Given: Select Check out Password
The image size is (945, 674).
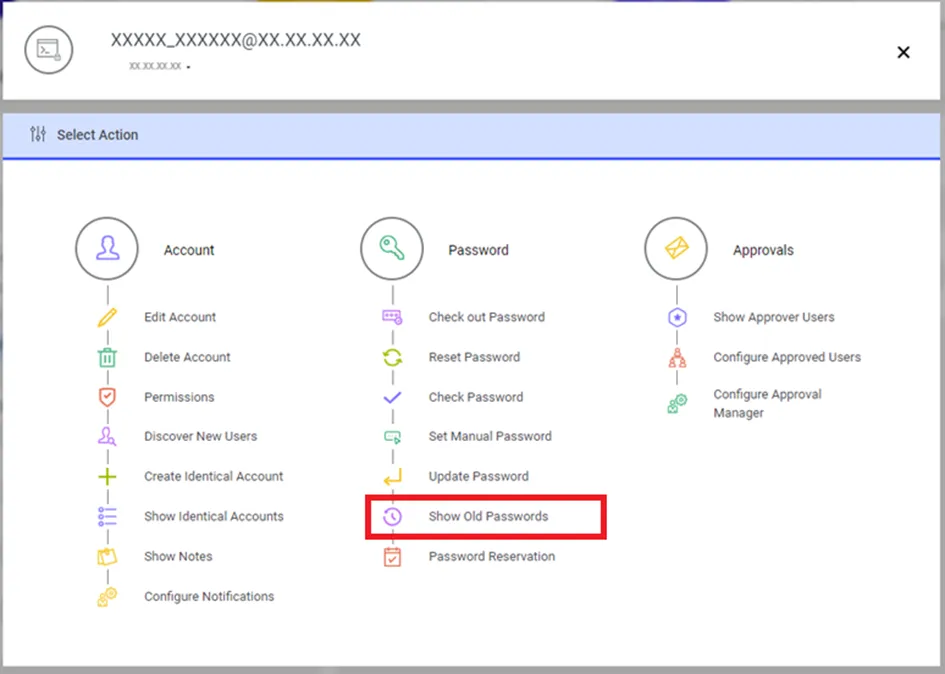Looking at the screenshot, I should click(x=486, y=317).
